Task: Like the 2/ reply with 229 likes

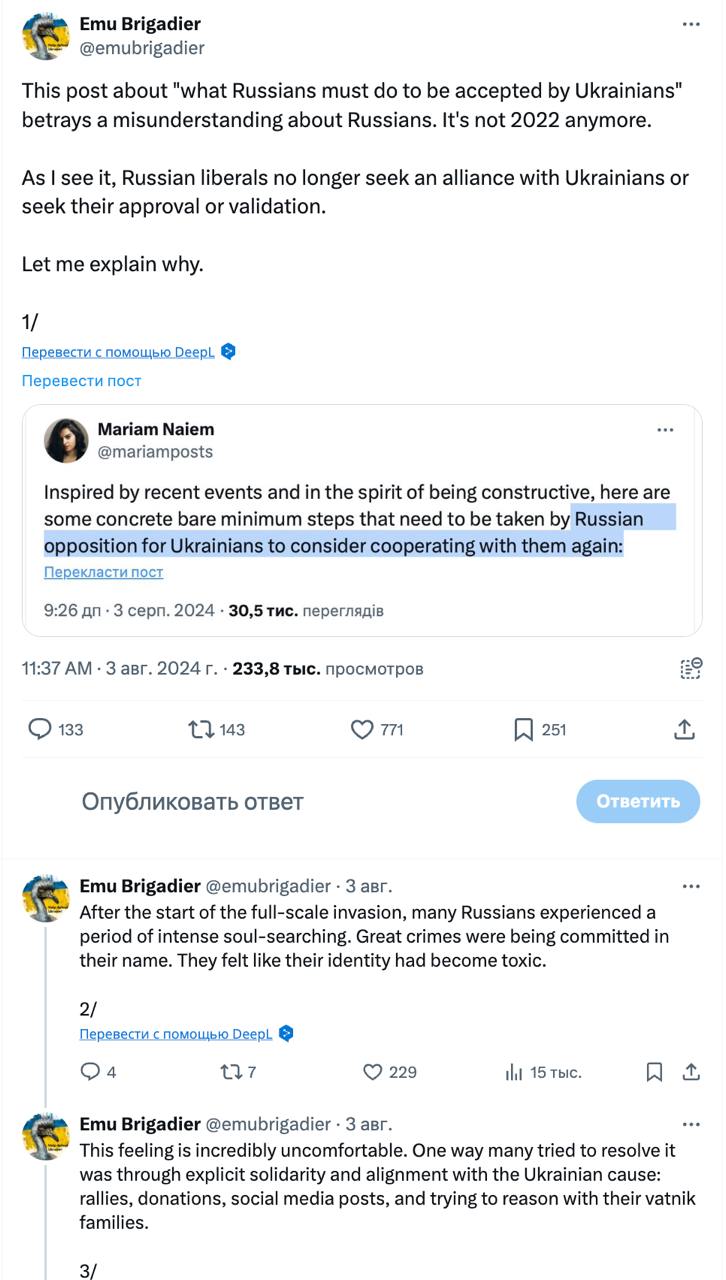Action: [373, 1072]
